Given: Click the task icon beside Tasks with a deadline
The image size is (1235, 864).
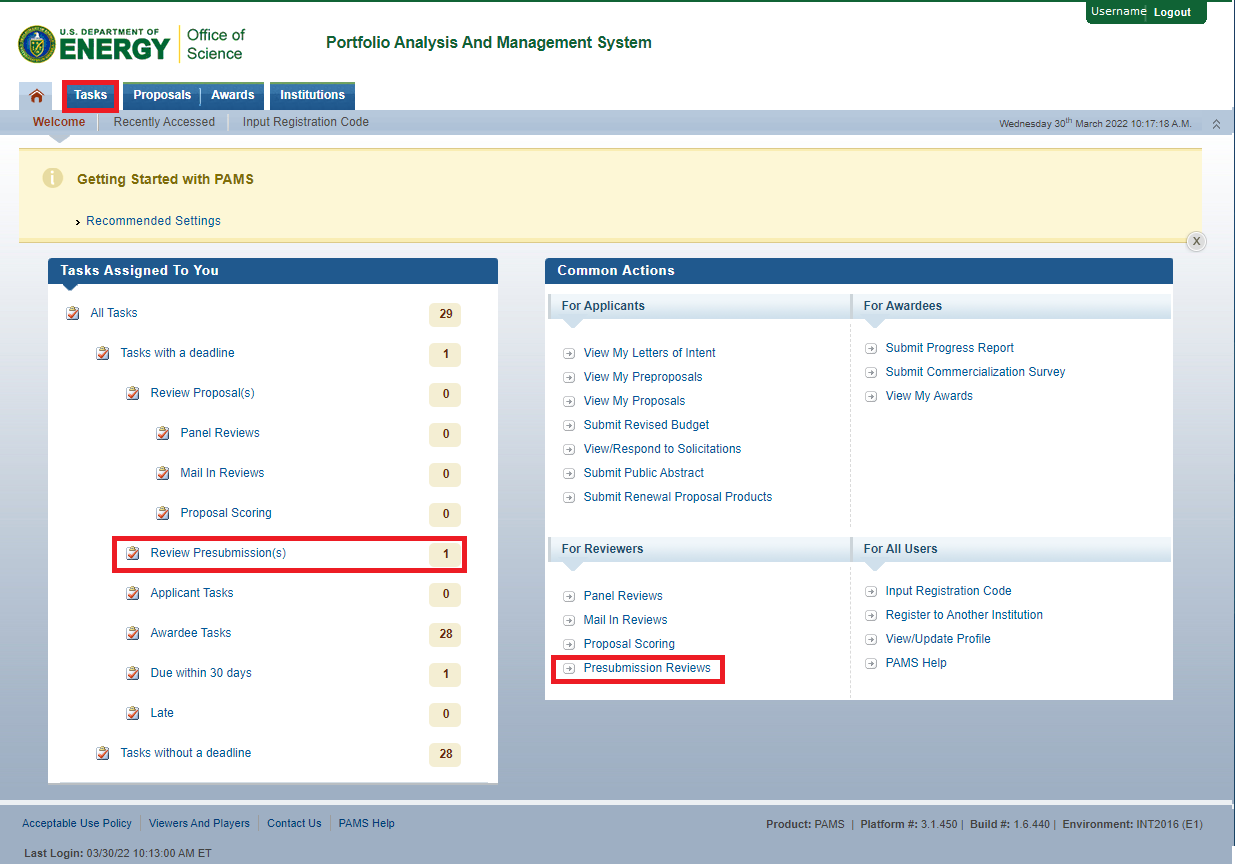Looking at the screenshot, I should pos(103,353).
